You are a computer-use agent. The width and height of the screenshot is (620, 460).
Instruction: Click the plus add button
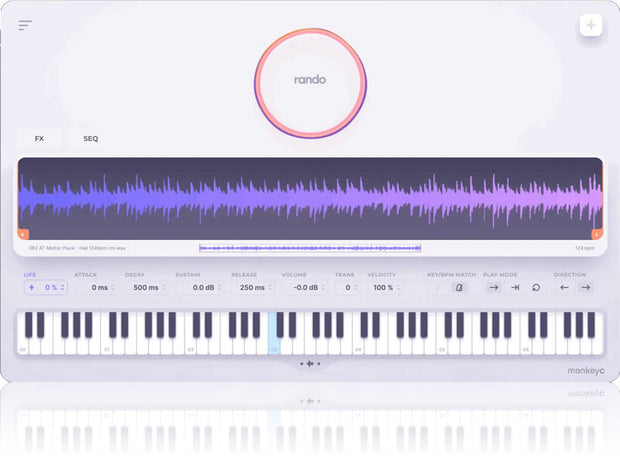coord(591,25)
